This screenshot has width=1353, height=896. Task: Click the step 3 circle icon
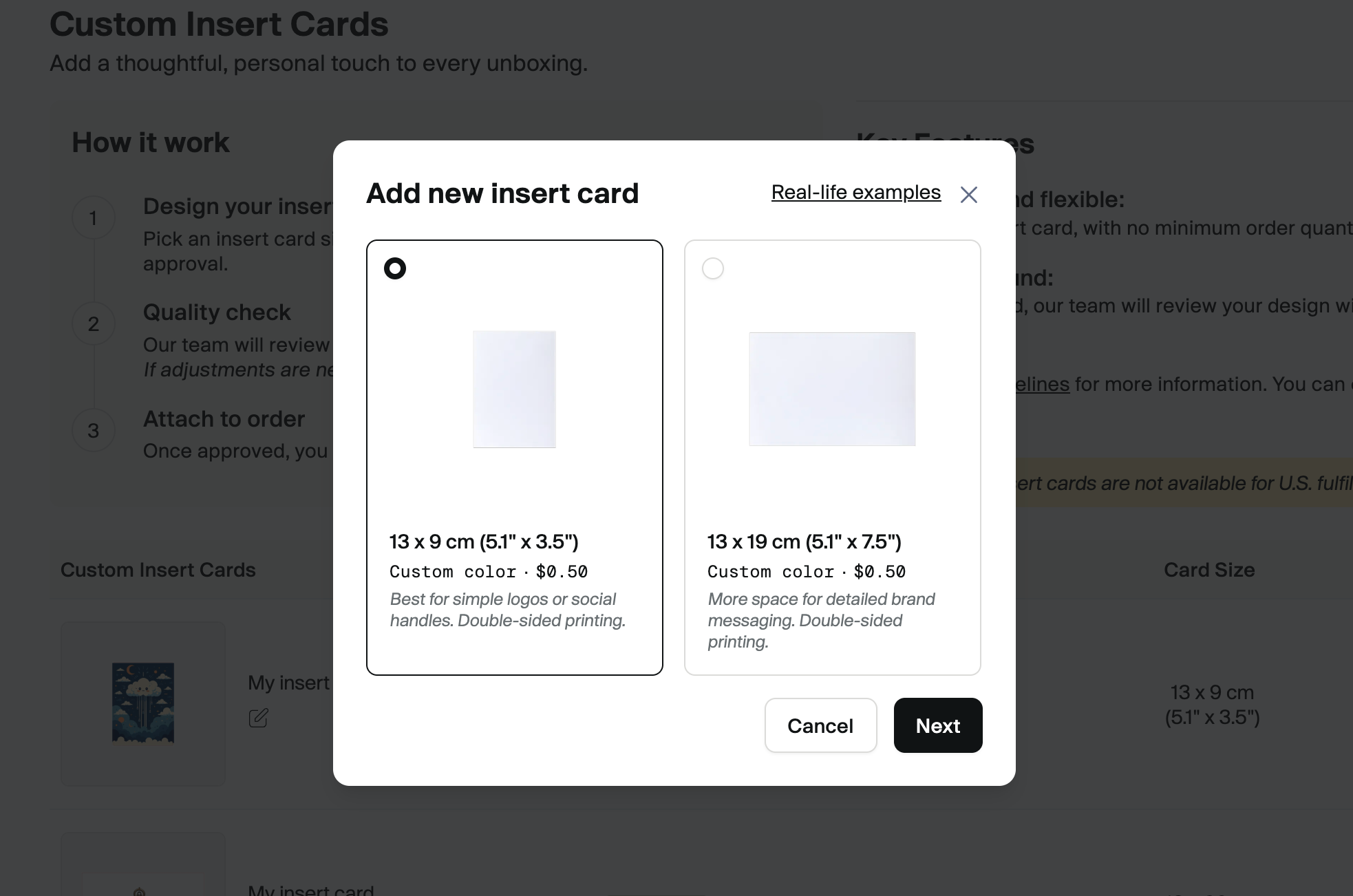click(94, 431)
